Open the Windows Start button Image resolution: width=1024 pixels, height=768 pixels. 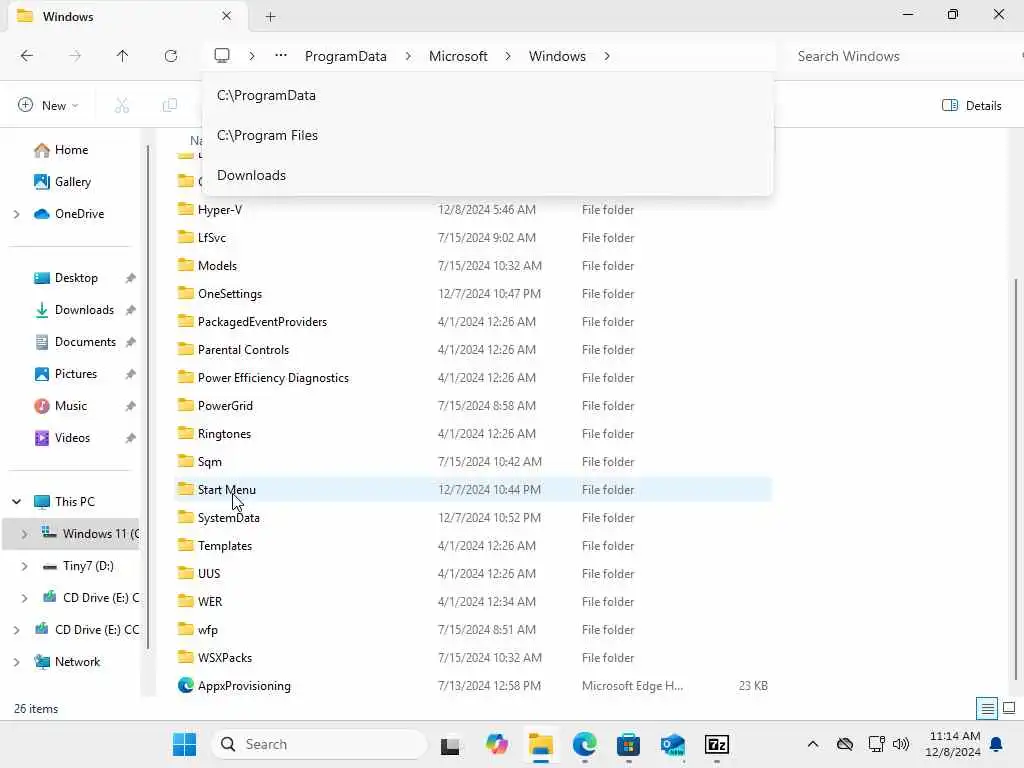(x=185, y=744)
